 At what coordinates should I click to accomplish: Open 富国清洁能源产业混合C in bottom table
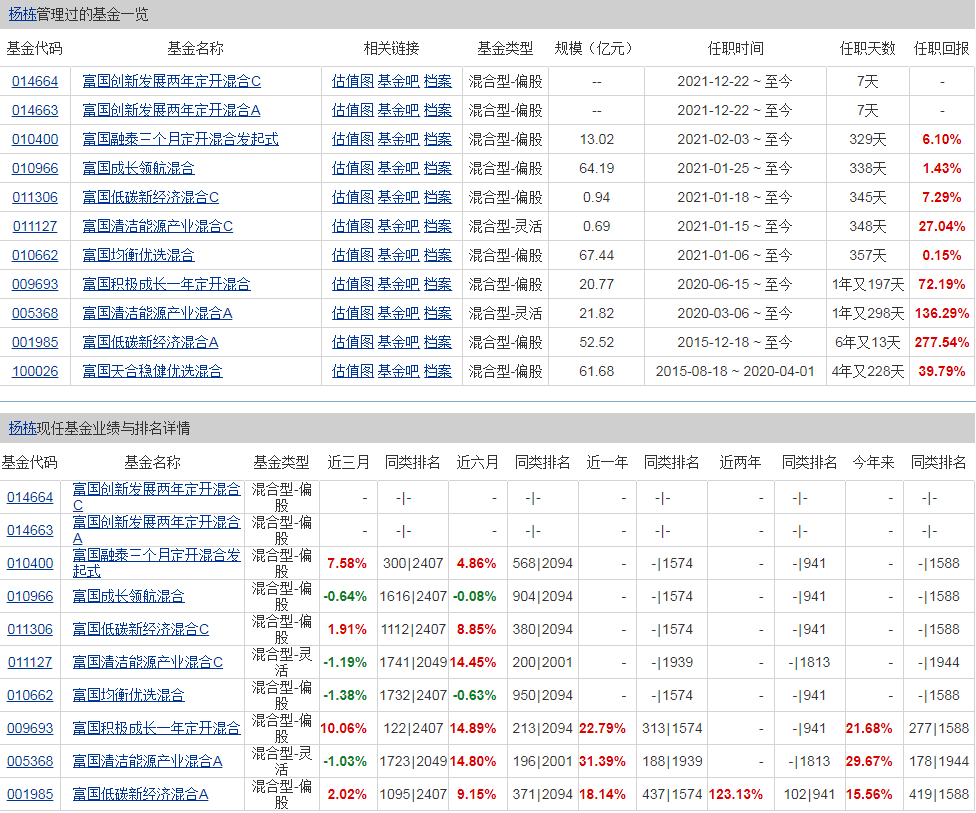coord(147,662)
